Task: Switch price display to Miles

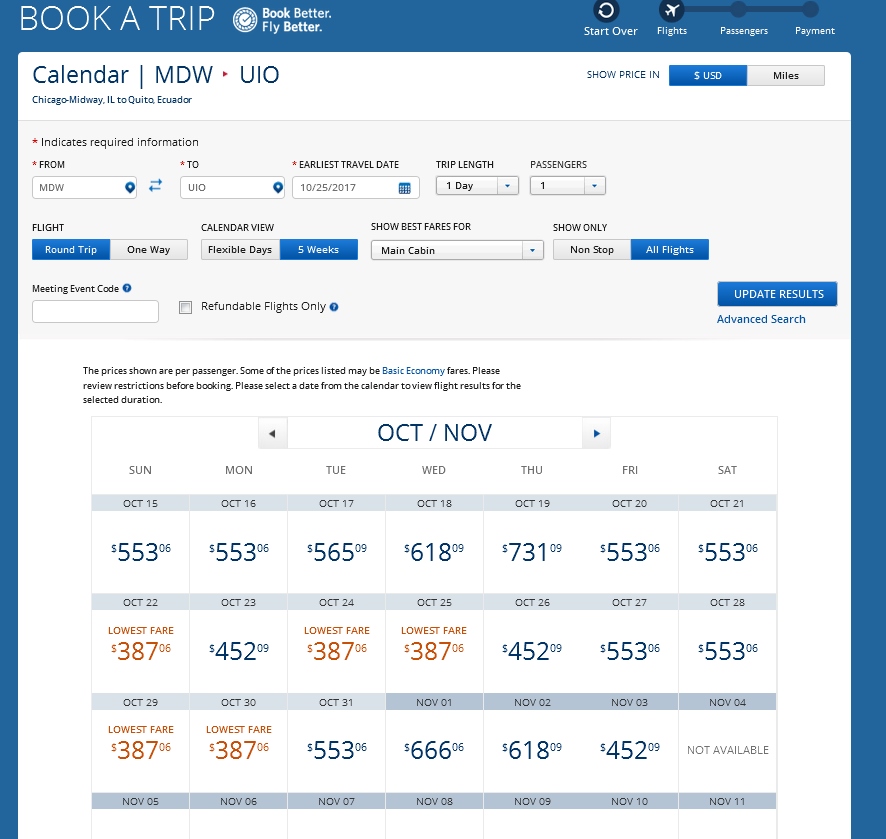Action: pyautogui.click(x=786, y=76)
